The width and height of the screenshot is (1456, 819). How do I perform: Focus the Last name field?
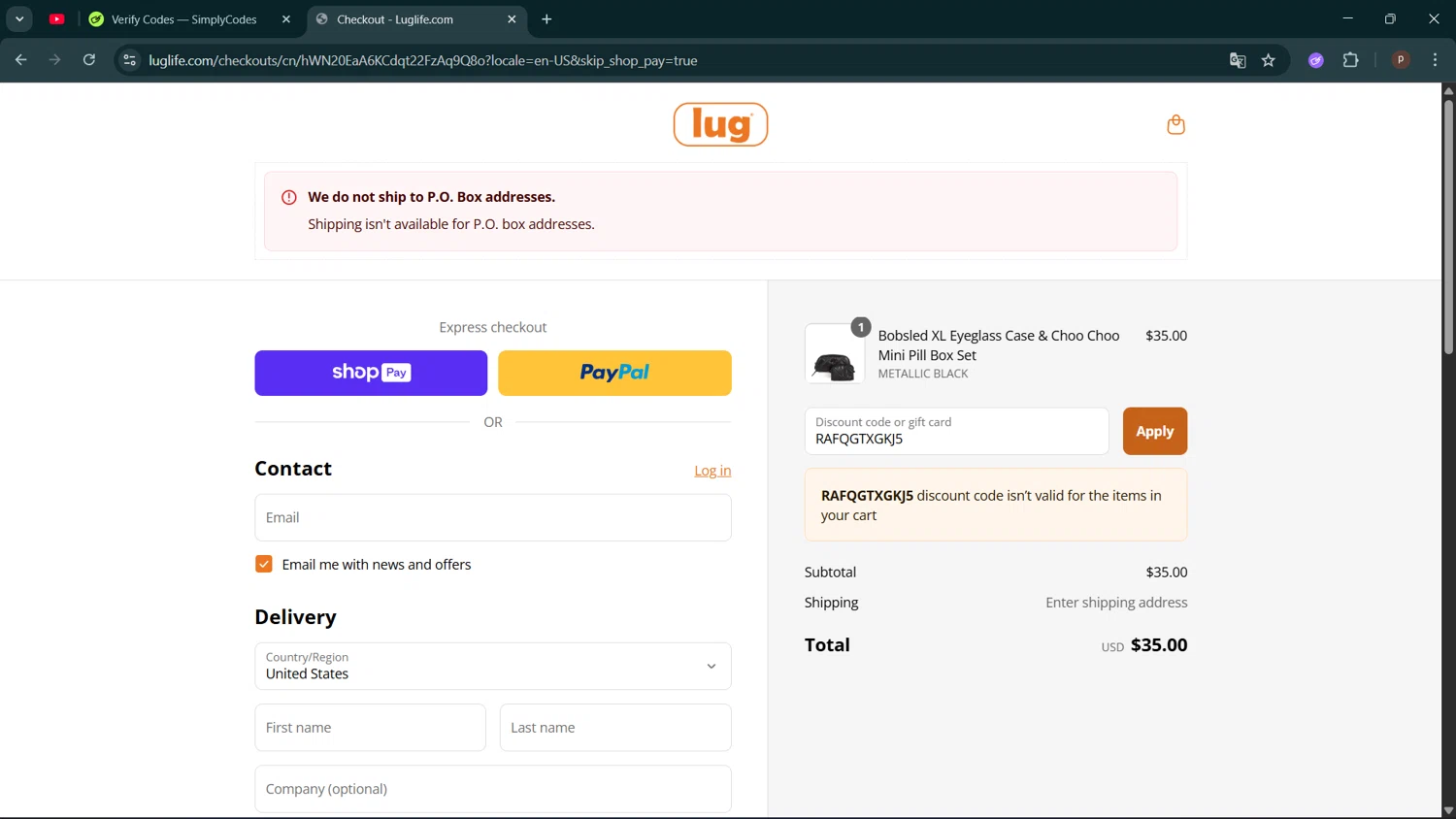(x=615, y=728)
